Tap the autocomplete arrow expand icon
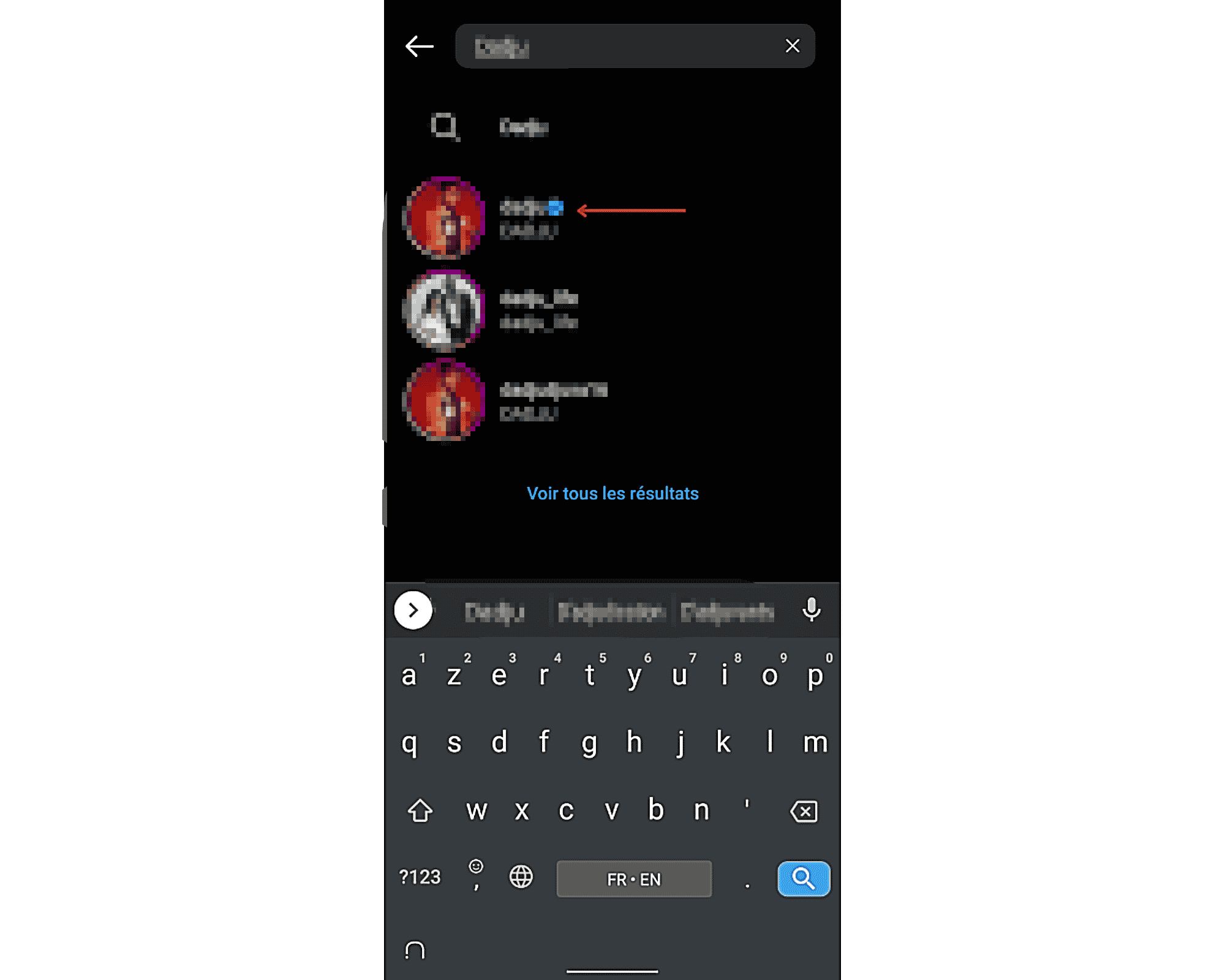 pyautogui.click(x=412, y=610)
